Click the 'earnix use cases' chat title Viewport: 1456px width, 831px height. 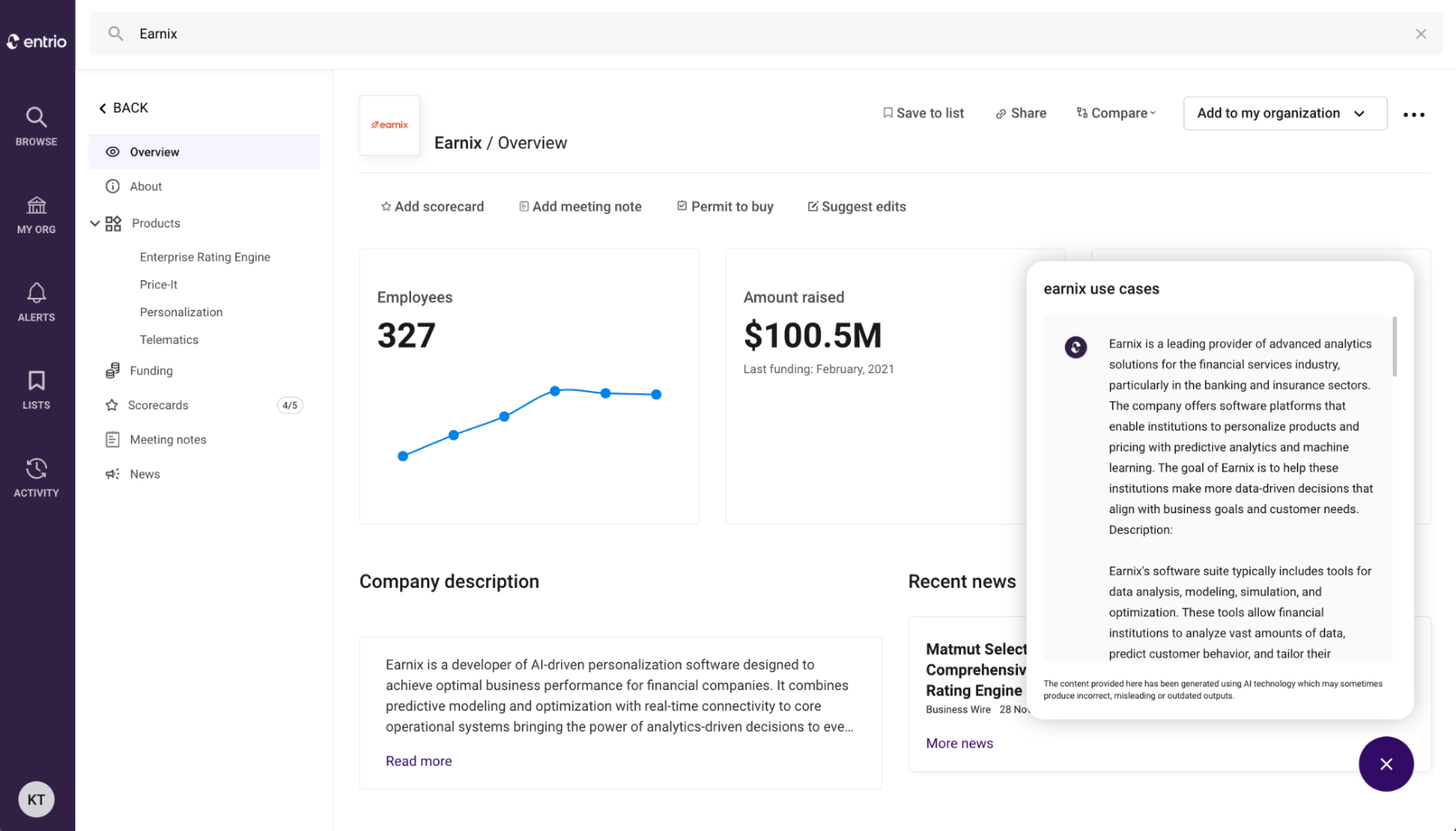click(x=1101, y=289)
